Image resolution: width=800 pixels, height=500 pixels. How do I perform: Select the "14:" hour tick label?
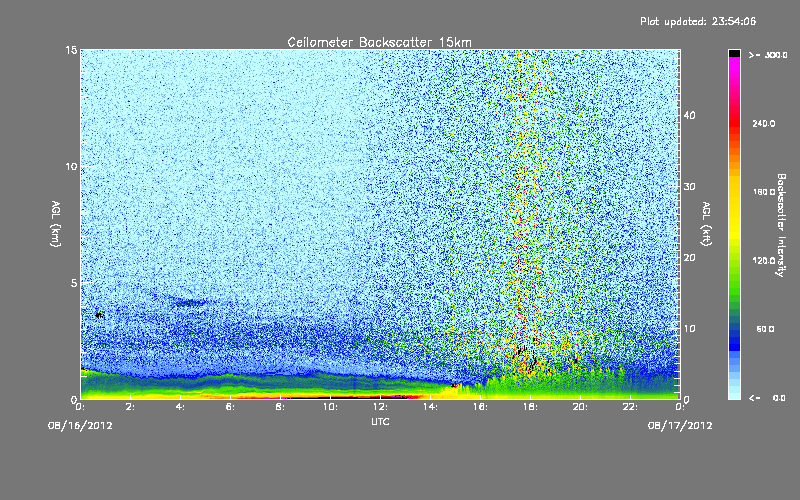coord(430,407)
